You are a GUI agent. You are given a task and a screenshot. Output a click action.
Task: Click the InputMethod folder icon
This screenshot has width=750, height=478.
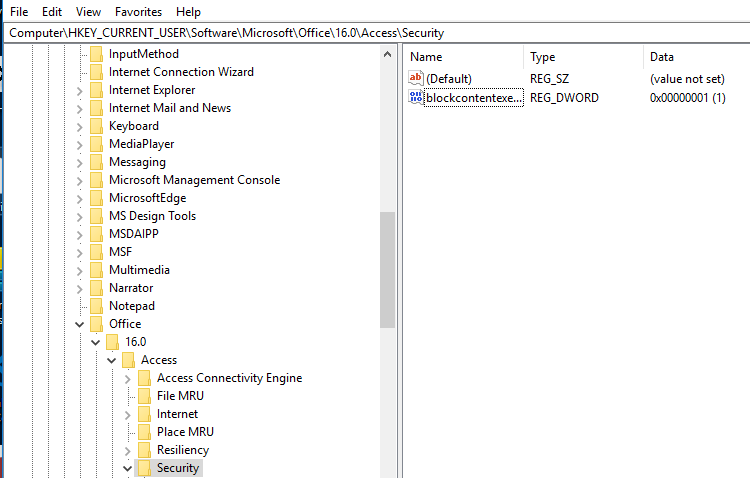click(x=96, y=54)
